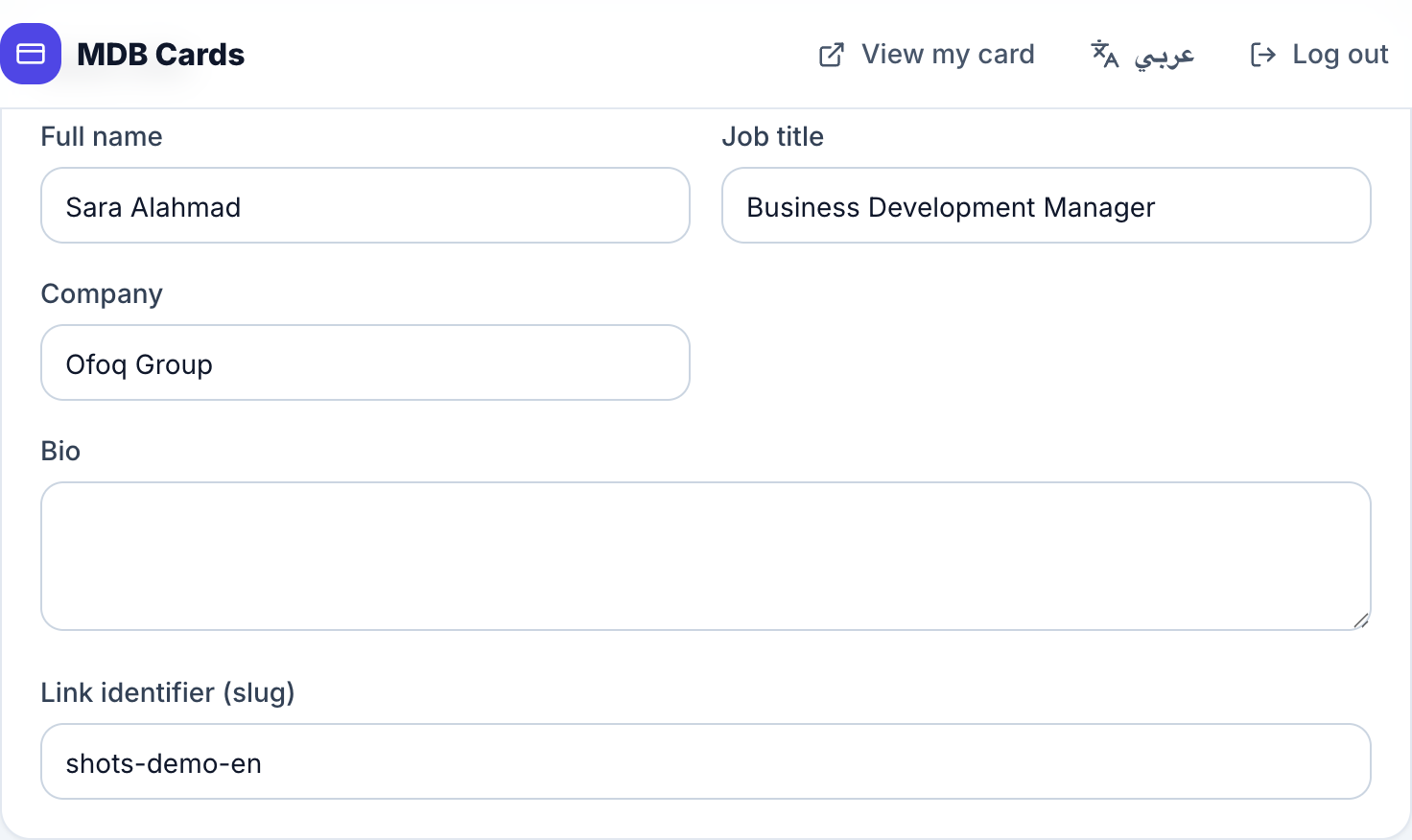The width and height of the screenshot is (1412, 840).
Task: Click the Full name label
Action: [102, 136]
